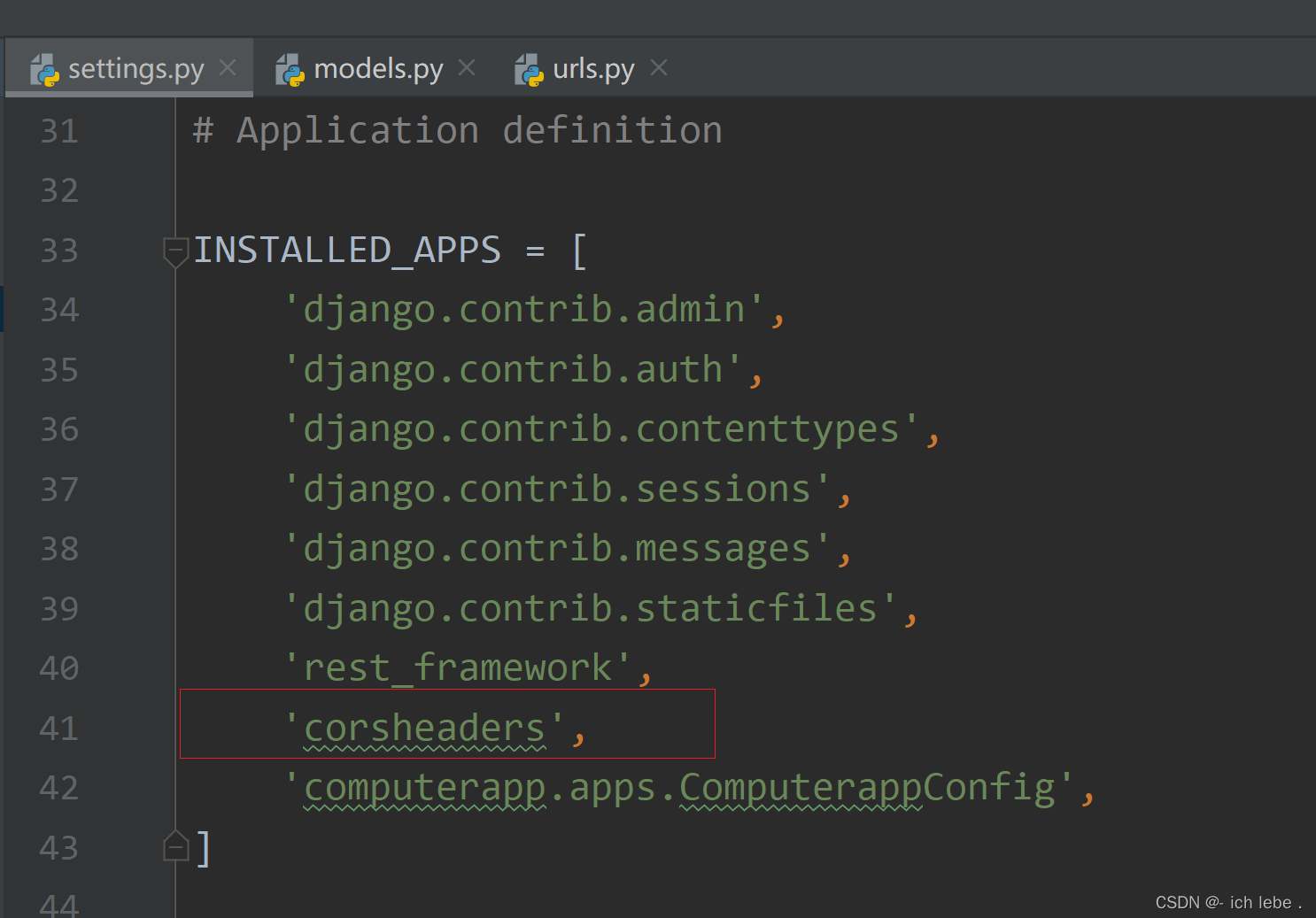
Task: Click the 'django.contrib.sessions' string
Action: click(558, 490)
